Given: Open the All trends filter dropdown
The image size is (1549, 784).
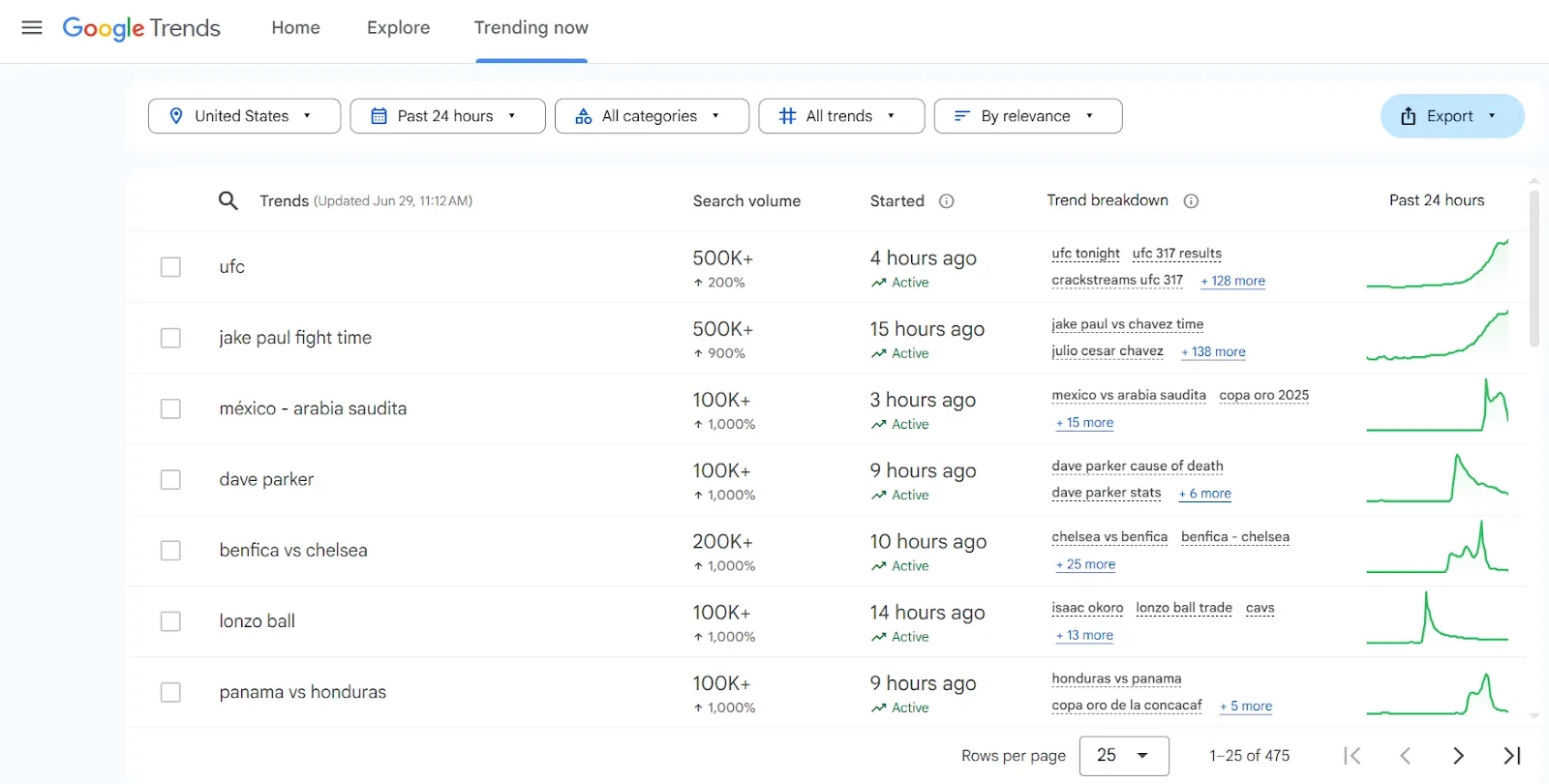Looking at the screenshot, I should [841, 116].
